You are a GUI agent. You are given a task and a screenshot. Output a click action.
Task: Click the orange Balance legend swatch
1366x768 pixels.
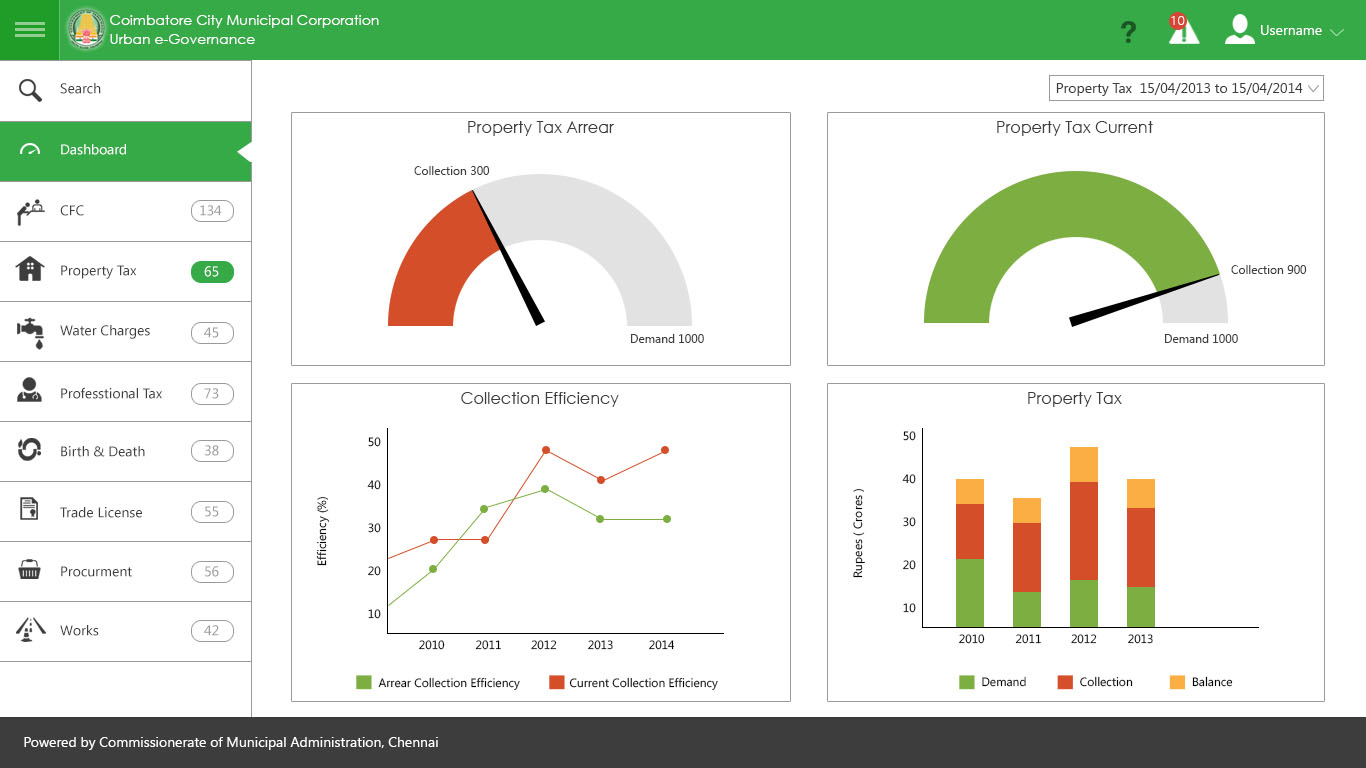point(1177,682)
